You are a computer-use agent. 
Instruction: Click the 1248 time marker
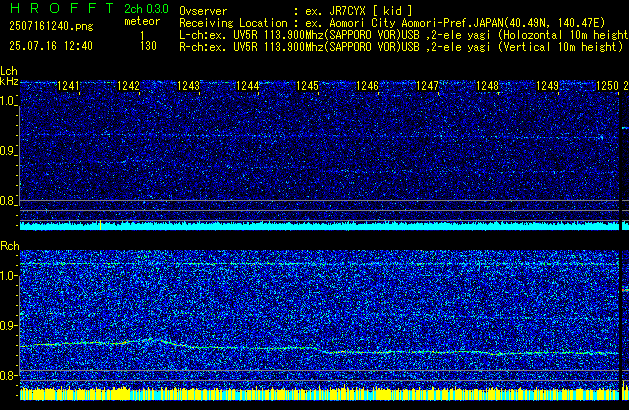point(487,86)
